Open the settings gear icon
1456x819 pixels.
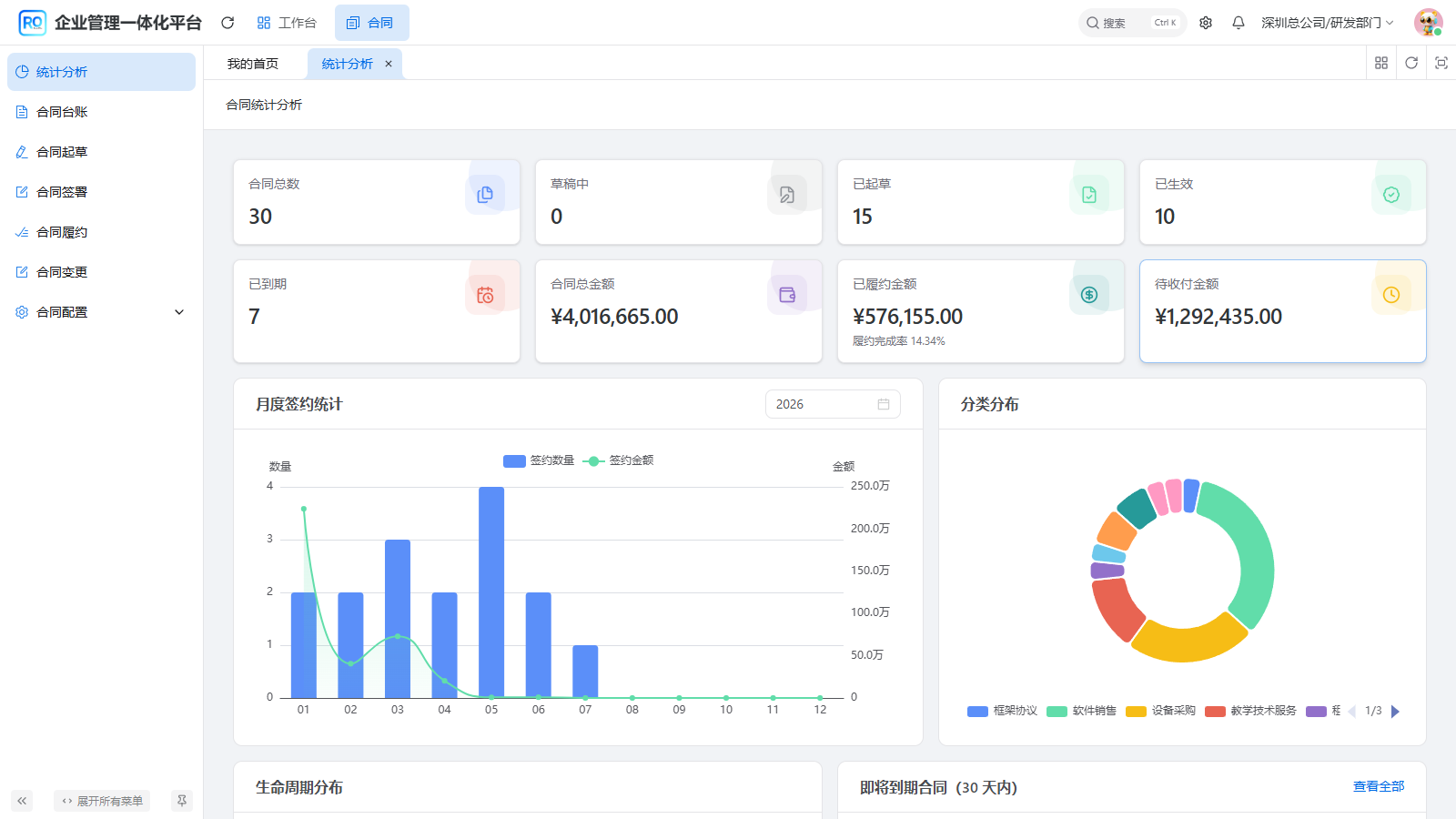1206,23
